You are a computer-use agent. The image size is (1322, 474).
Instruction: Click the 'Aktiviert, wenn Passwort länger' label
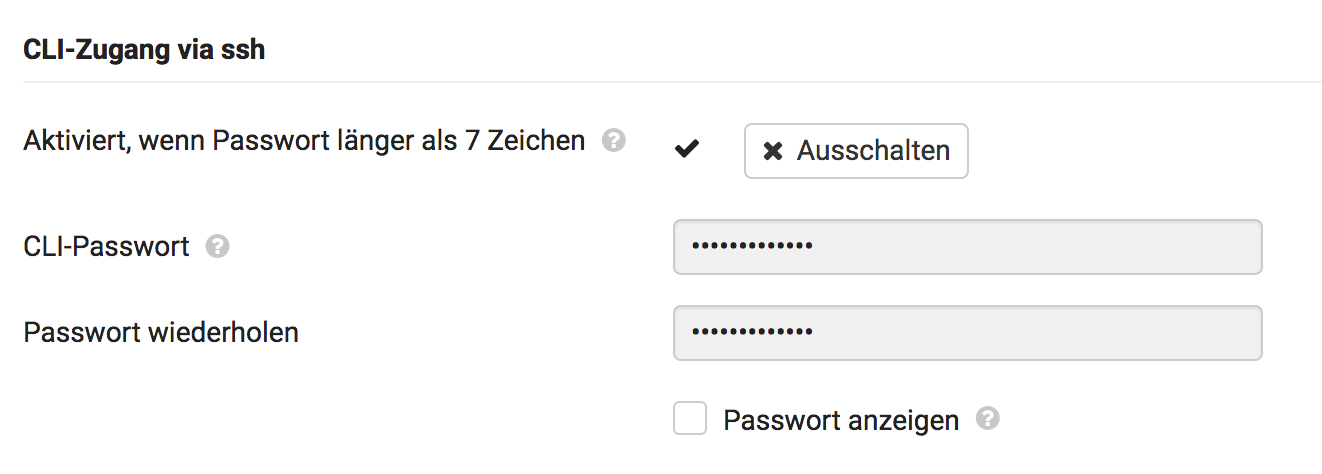coord(304,141)
